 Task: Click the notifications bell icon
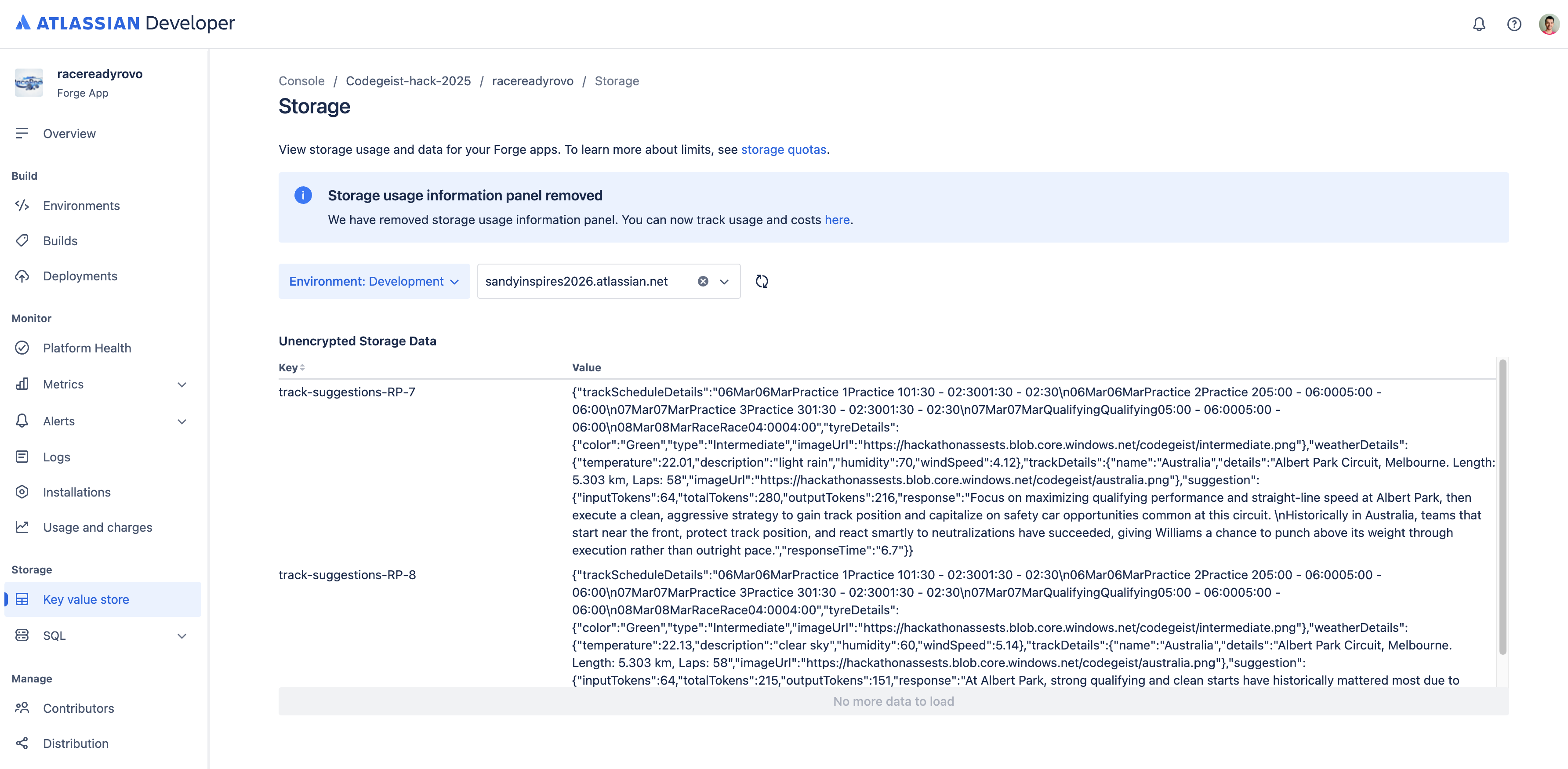(1478, 24)
